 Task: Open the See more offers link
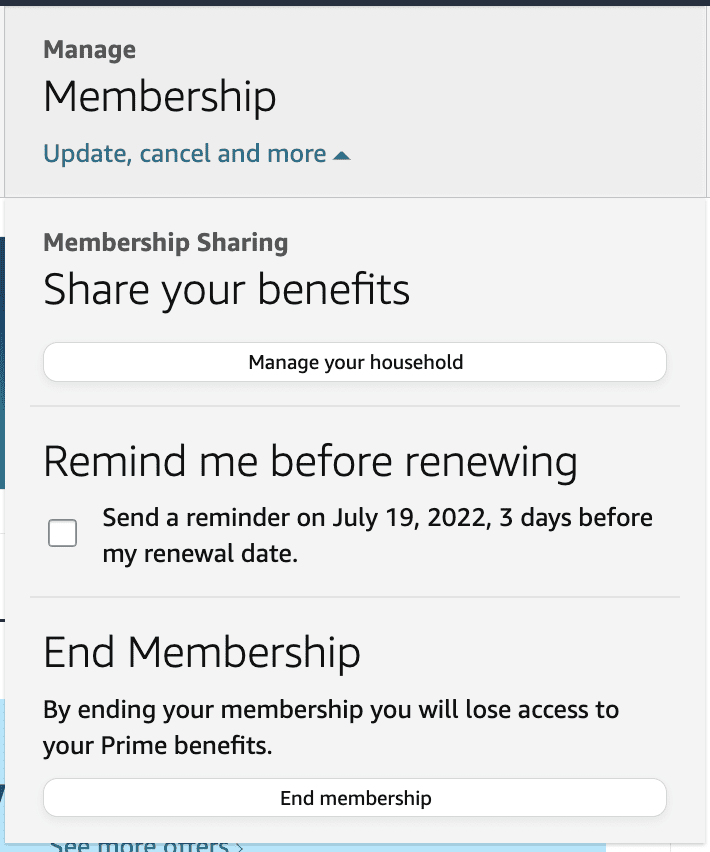[140, 845]
